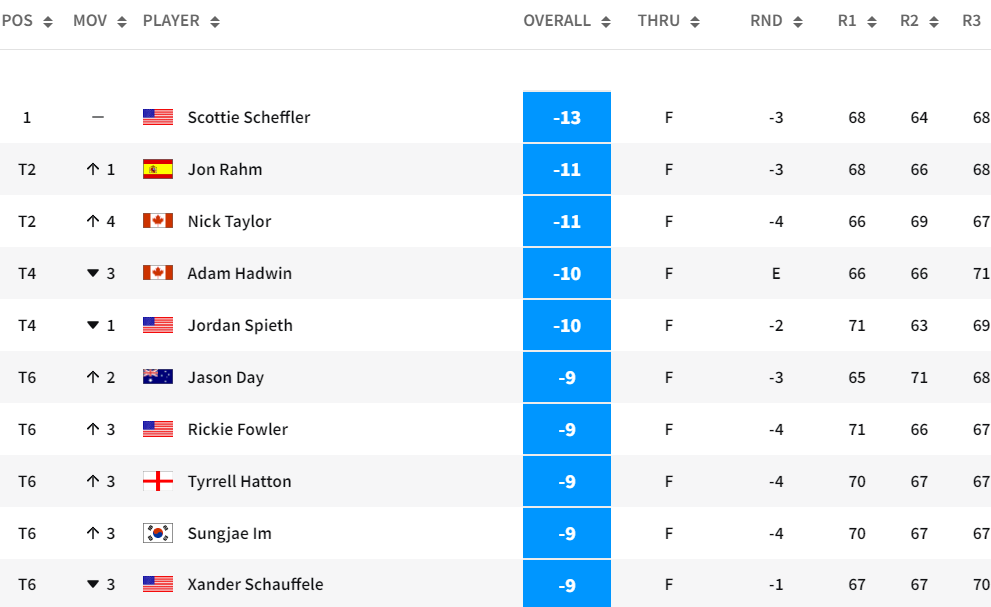Click the Canada flag beside Nick Taylor
Screen dimensions: 991x607
[x=158, y=221]
